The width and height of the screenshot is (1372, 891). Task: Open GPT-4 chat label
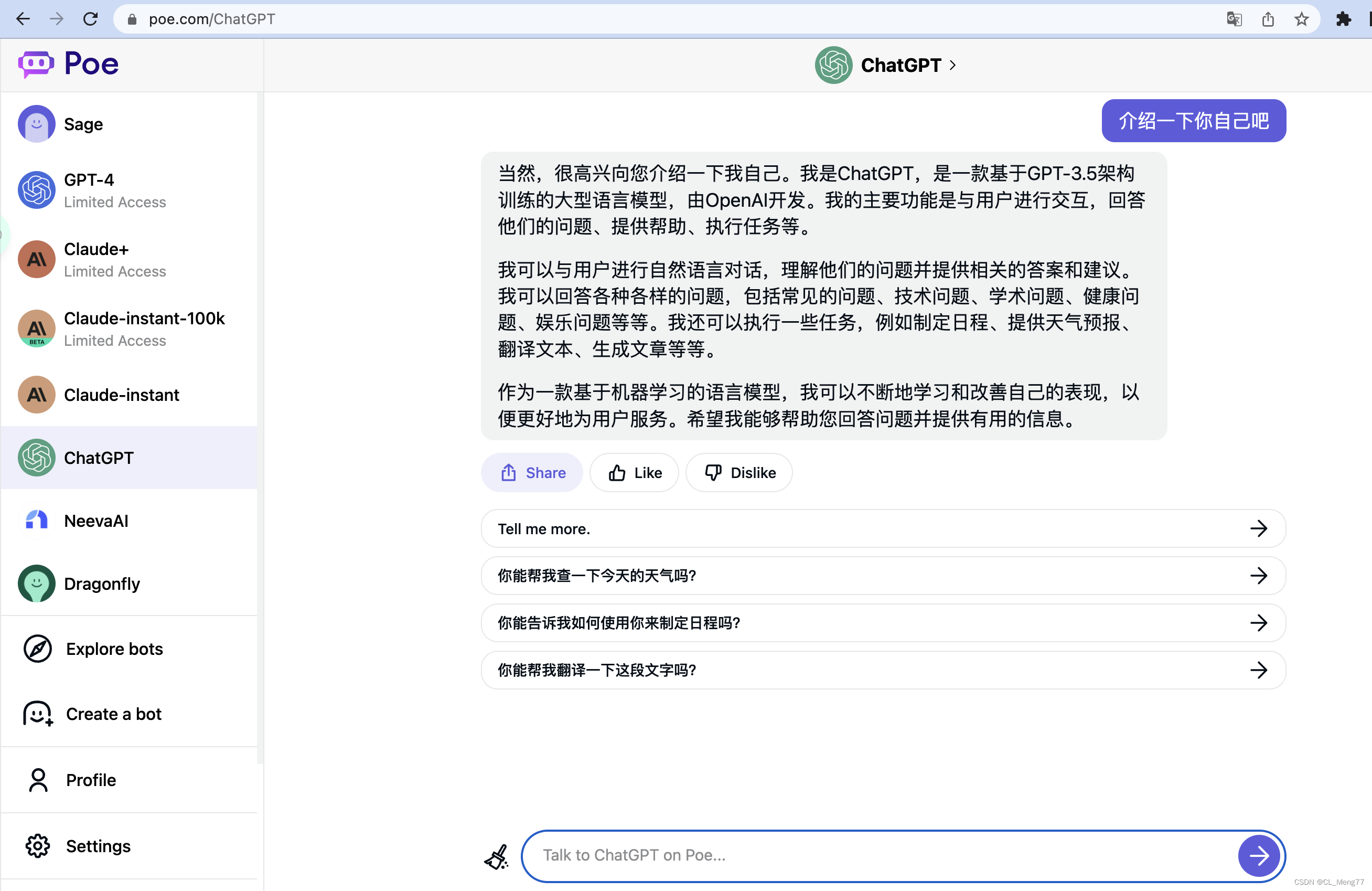point(89,179)
